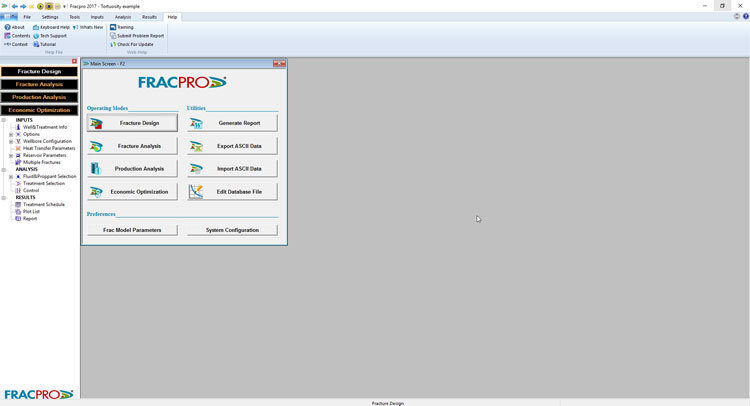Open Context help in ribbon

tap(16, 44)
